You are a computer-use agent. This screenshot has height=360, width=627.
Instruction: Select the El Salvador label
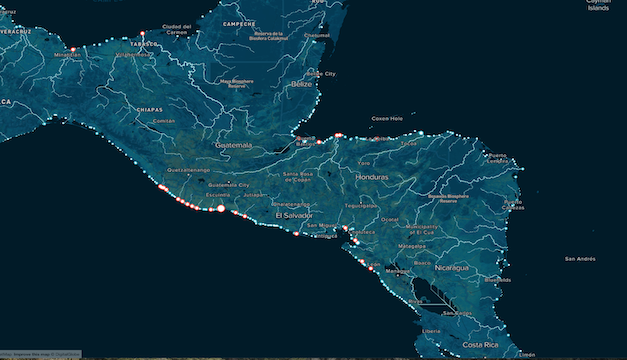pyautogui.click(x=294, y=216)
